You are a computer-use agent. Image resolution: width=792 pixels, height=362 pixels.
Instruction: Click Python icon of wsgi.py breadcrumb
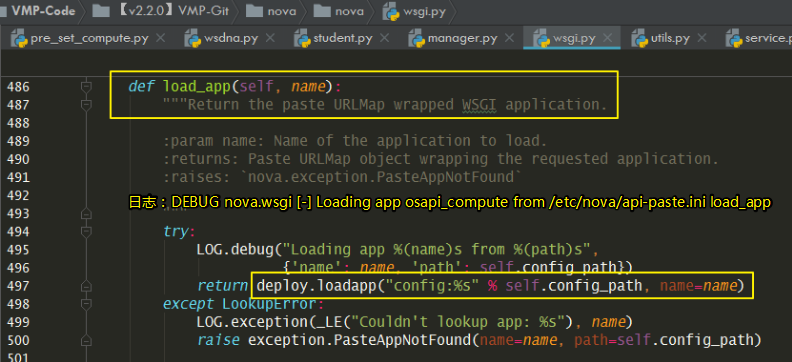(x=391, y=11)
